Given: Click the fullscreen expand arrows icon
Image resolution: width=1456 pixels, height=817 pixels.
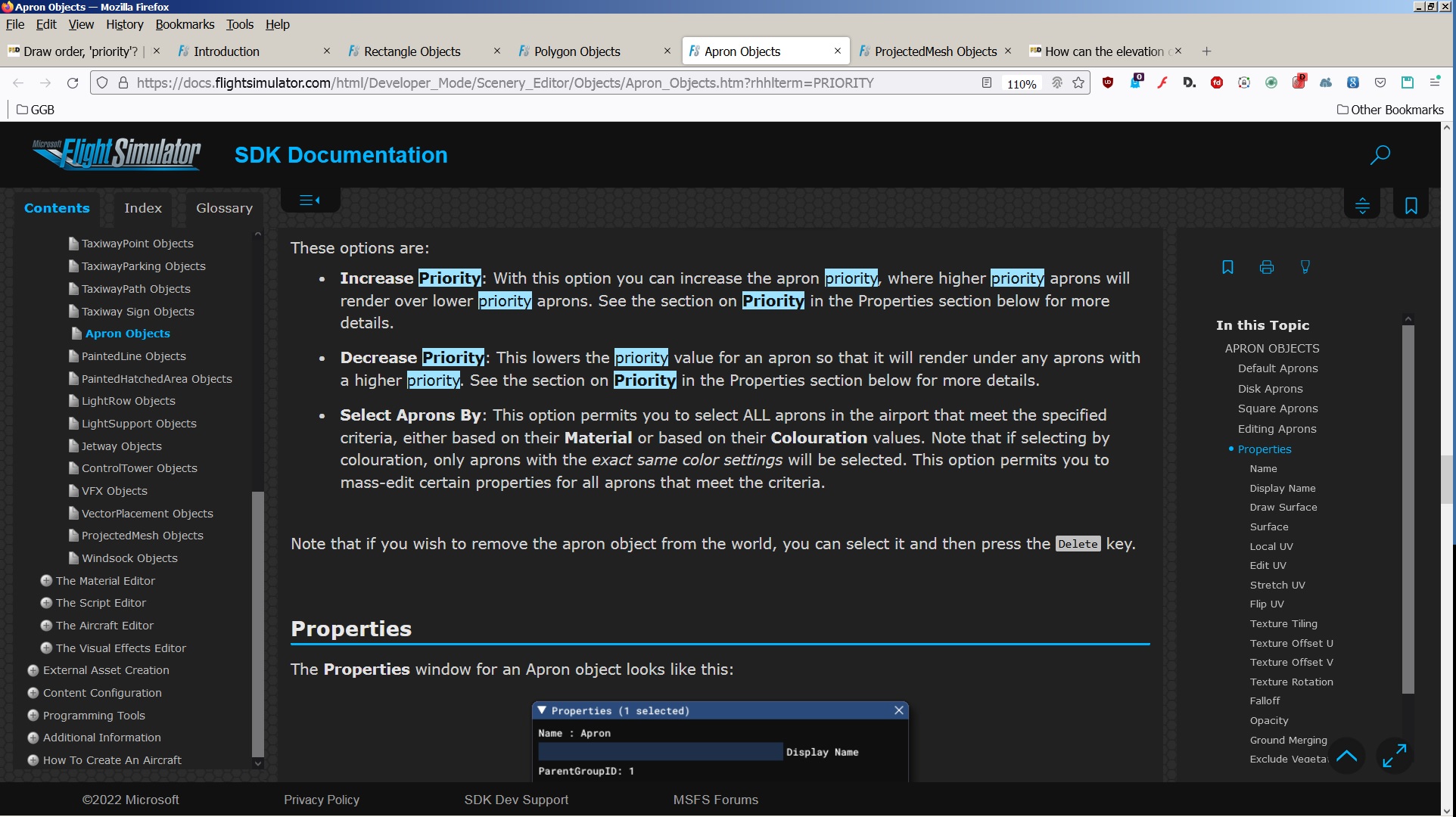Looking at the screenshot, I should coord(1394,756).
